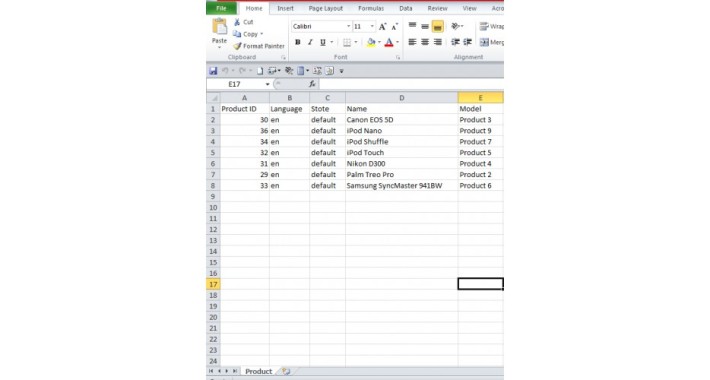The image size is (710, 380).
Task: Center text horizontally
Action: [x=425, y=42]
